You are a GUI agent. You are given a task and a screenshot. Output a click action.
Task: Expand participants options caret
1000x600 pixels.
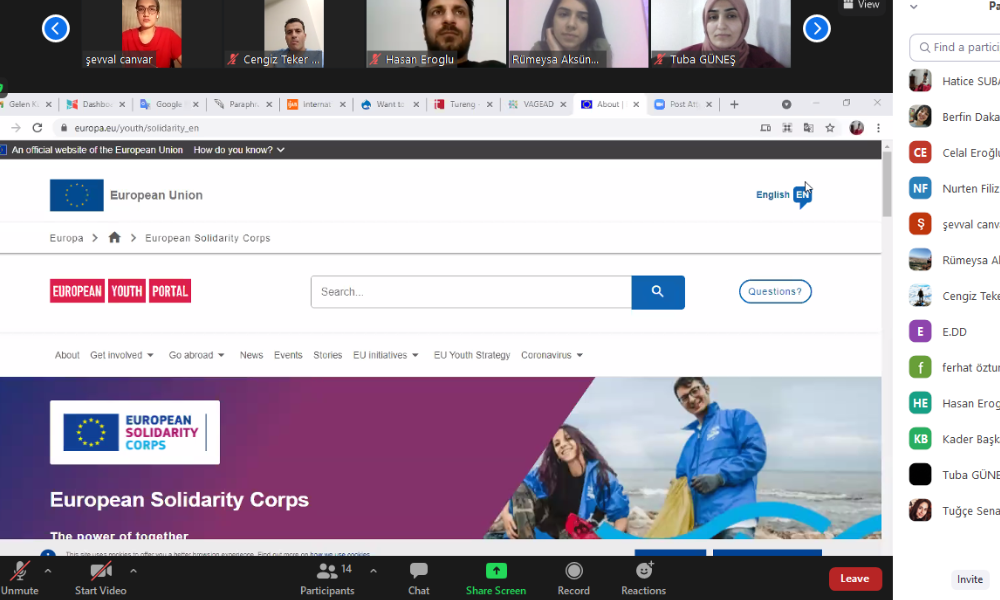[x=373, y=571]
